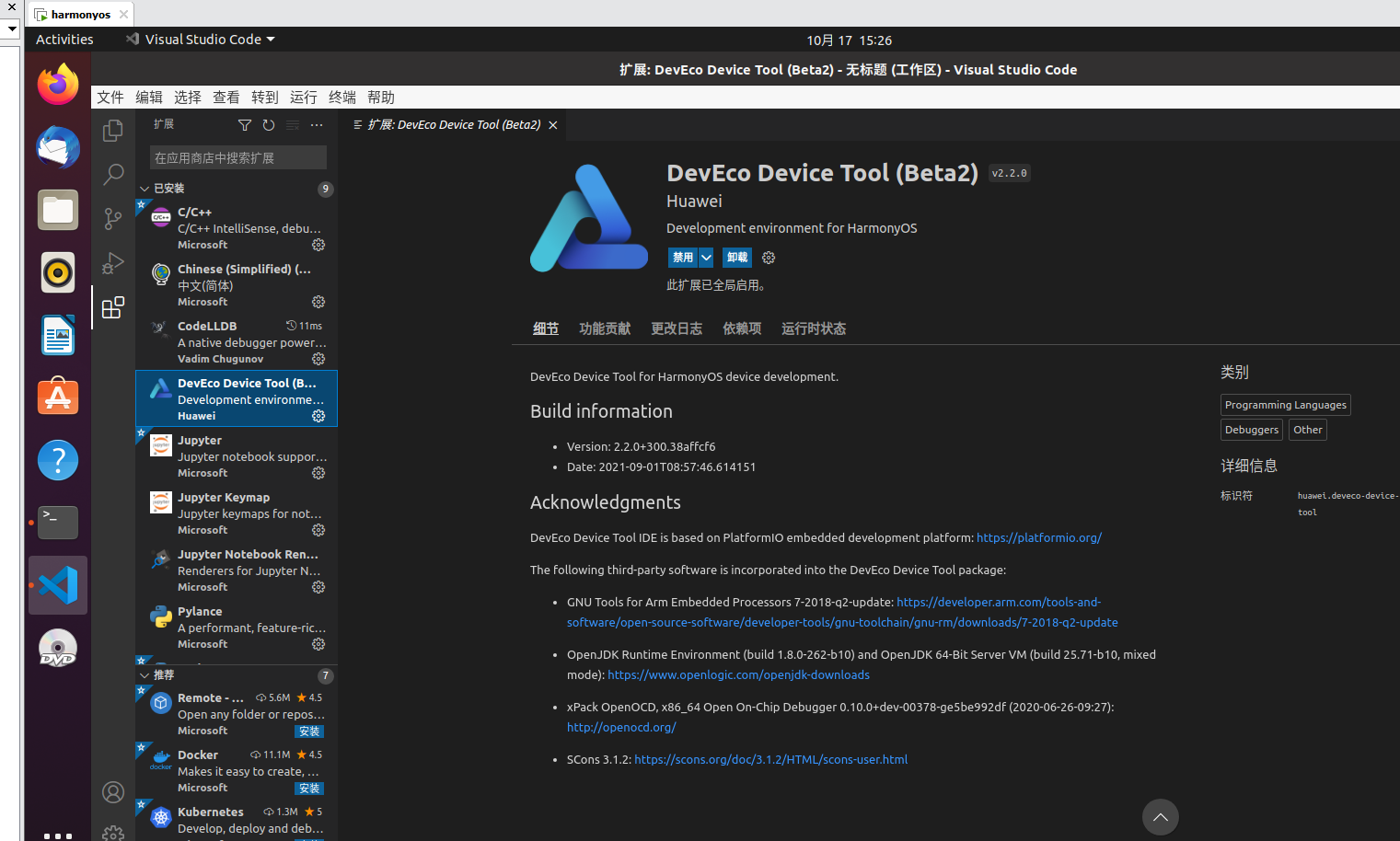
Task: Click the uninstall (卸载) button
Action: [737, 258]
